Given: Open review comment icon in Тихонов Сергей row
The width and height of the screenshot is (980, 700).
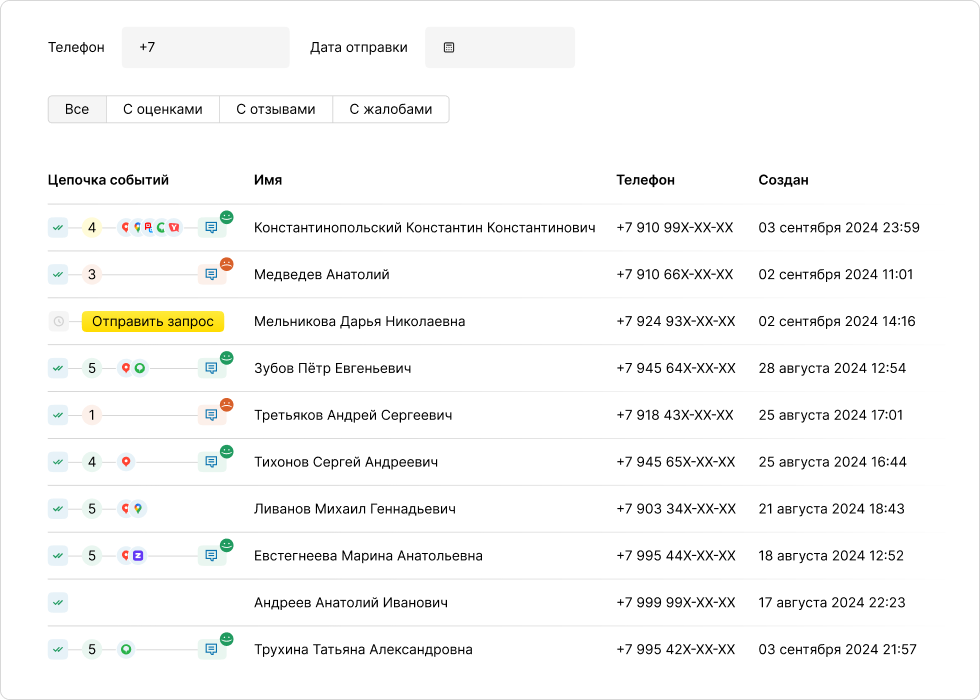Looking at the screenshot, I should tap(211, 462).
